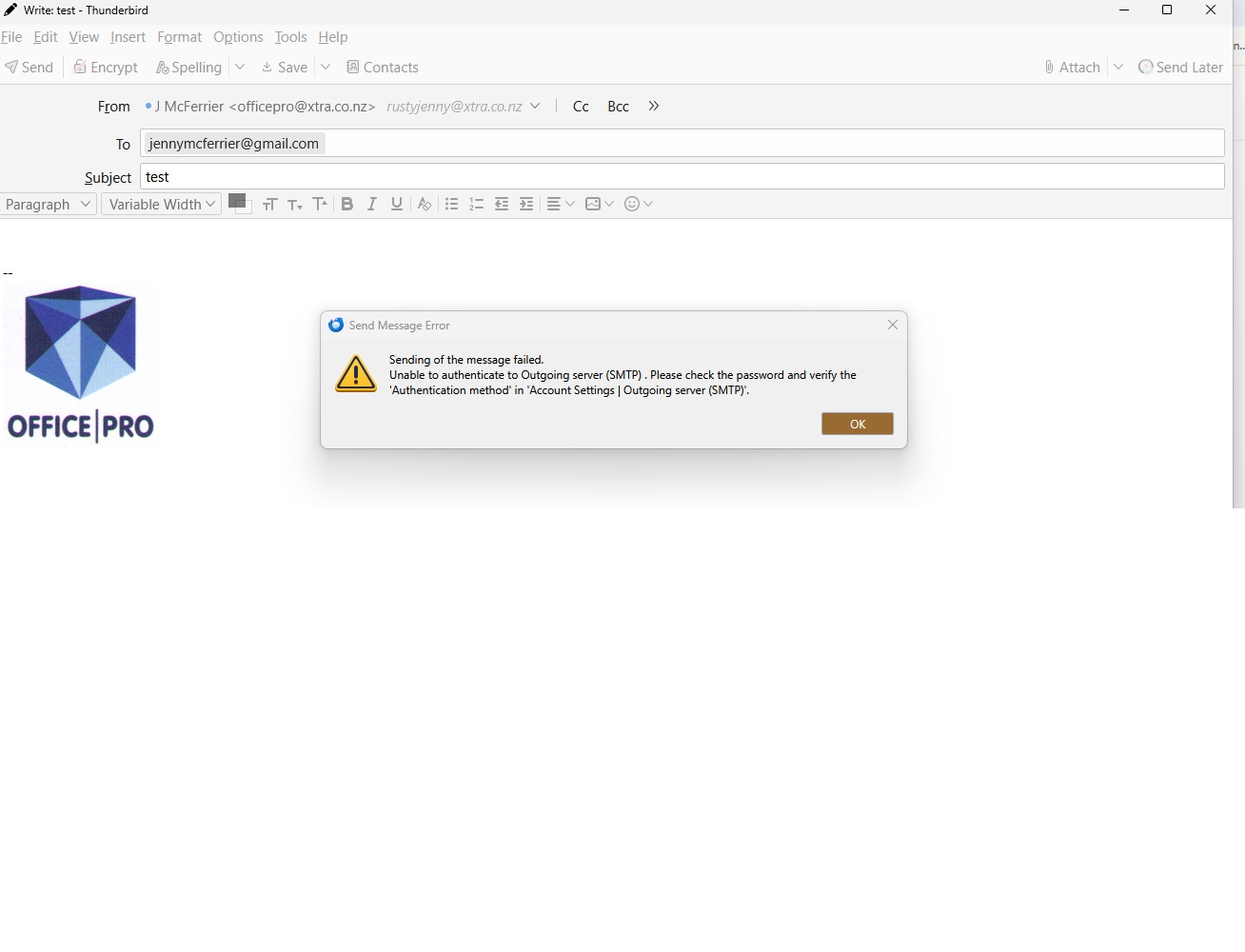This screenshot has height=952, width=1245.
Task: Toggle italic formatting
Action: (x=372, y=204)
